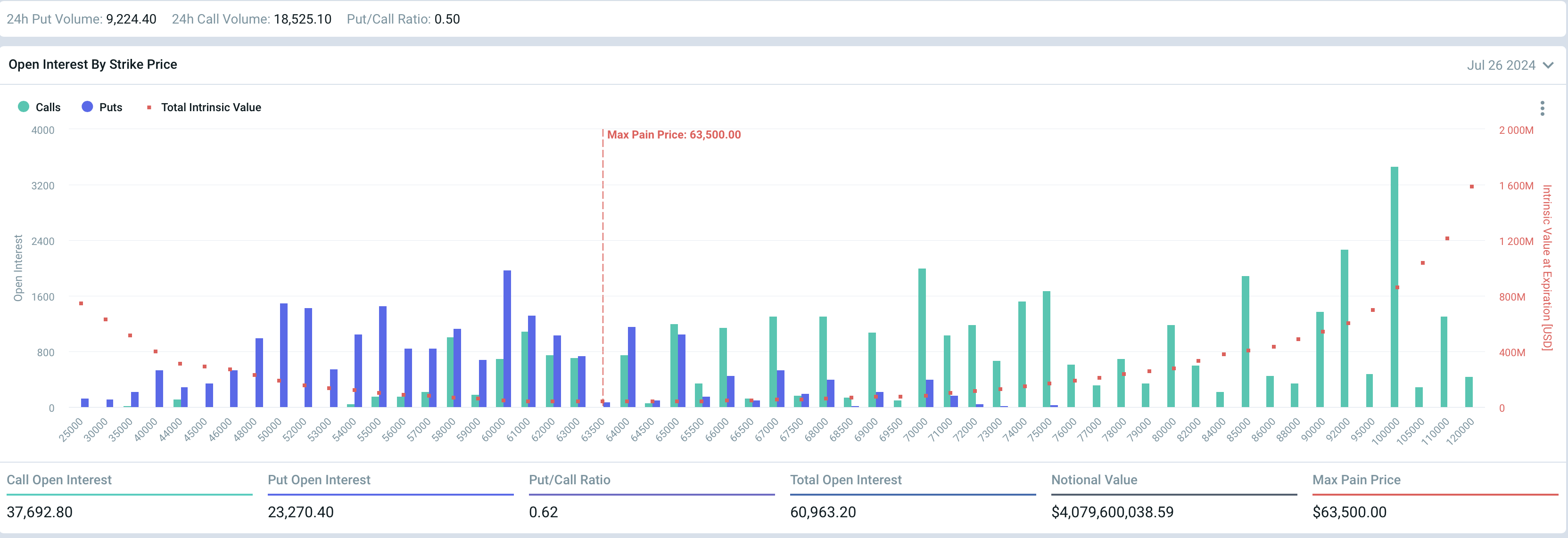Screen dimensions: 1568x538
Task: Click the Max Pain Price stat header
Action: (1356, 480)
